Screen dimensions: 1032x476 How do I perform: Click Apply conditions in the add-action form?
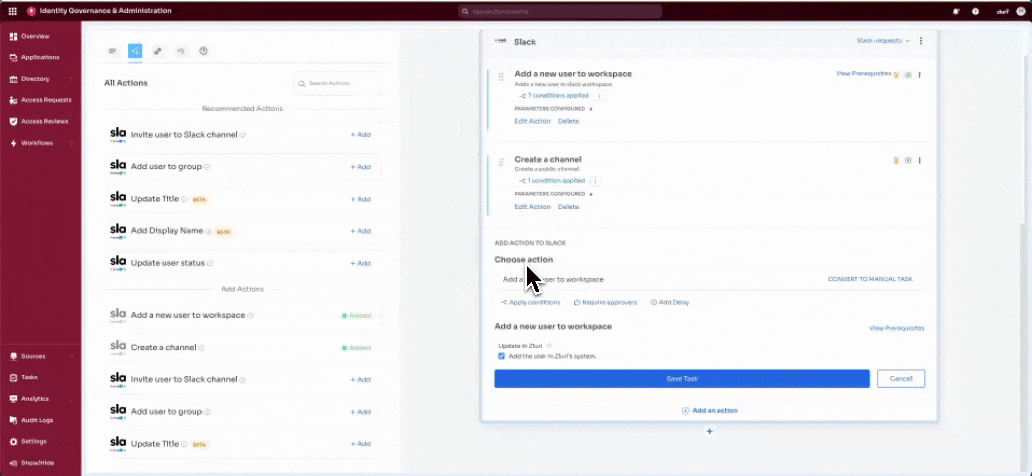pyautogui.click(x=530, y=302)
